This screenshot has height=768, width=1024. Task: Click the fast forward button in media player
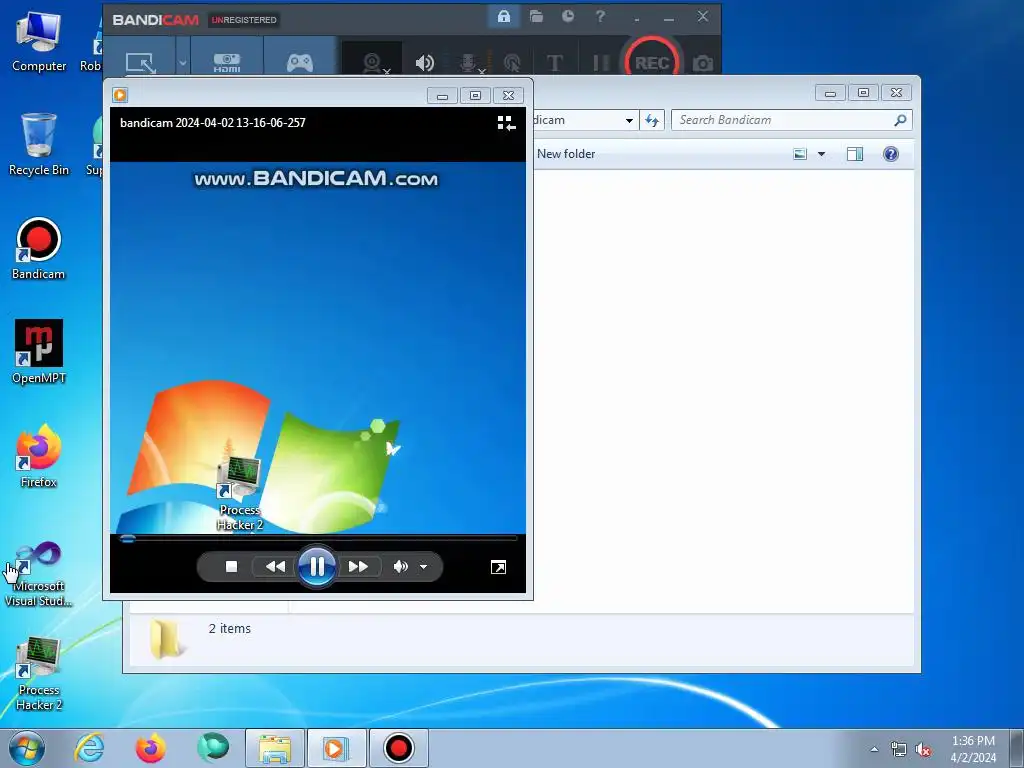point(358,566)
